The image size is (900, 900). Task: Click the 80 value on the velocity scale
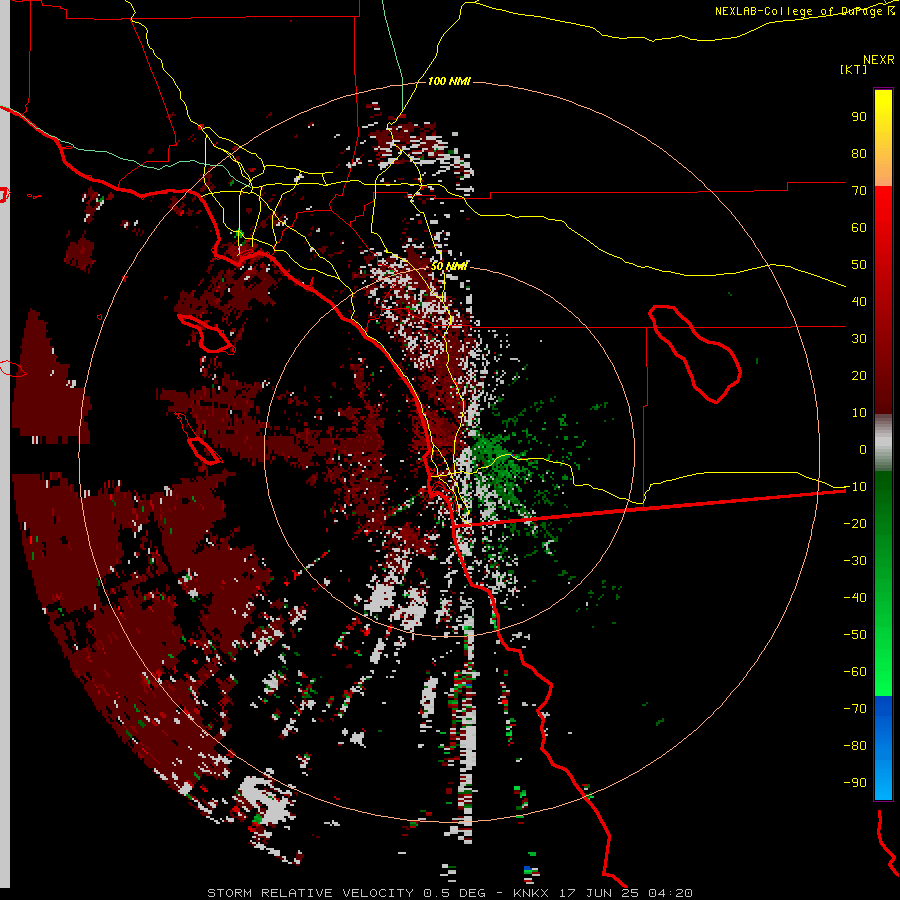point(859,153)
